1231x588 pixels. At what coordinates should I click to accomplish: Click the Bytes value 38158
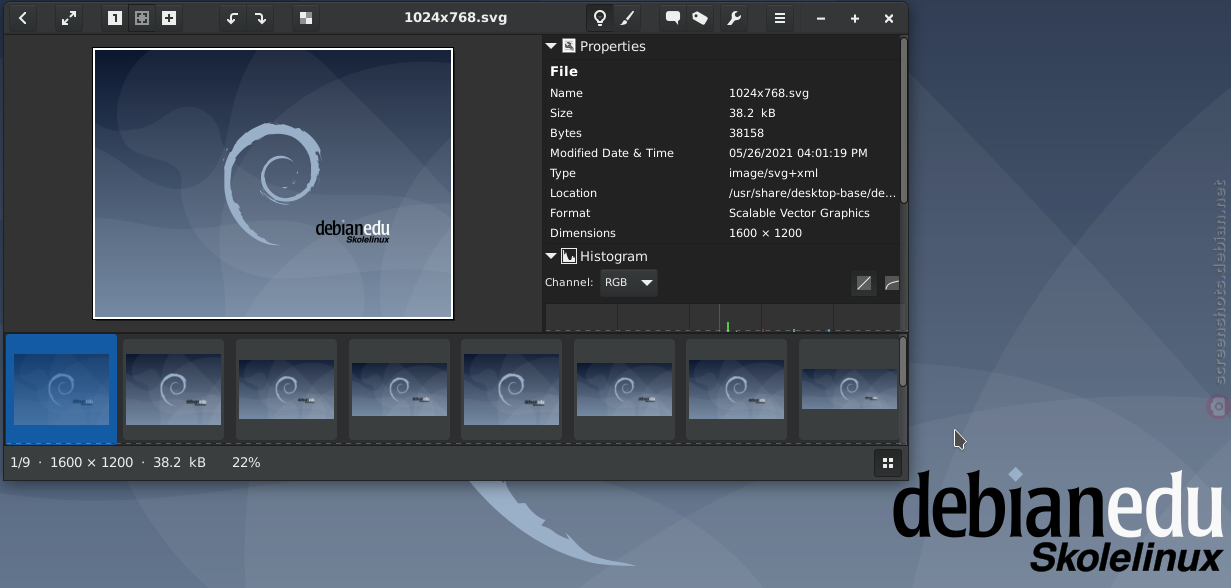point(746,133)
